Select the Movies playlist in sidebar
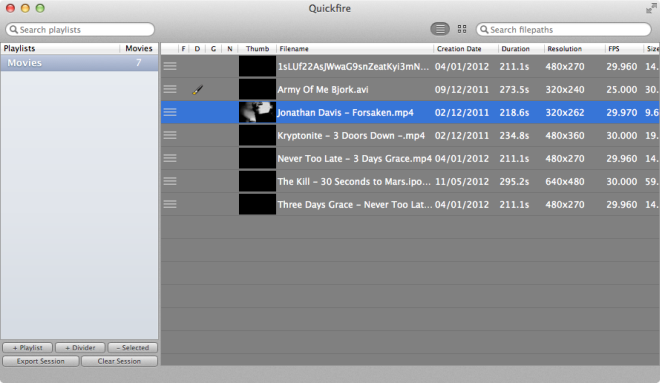Screen dimensions: 660x383 point(80,63)
